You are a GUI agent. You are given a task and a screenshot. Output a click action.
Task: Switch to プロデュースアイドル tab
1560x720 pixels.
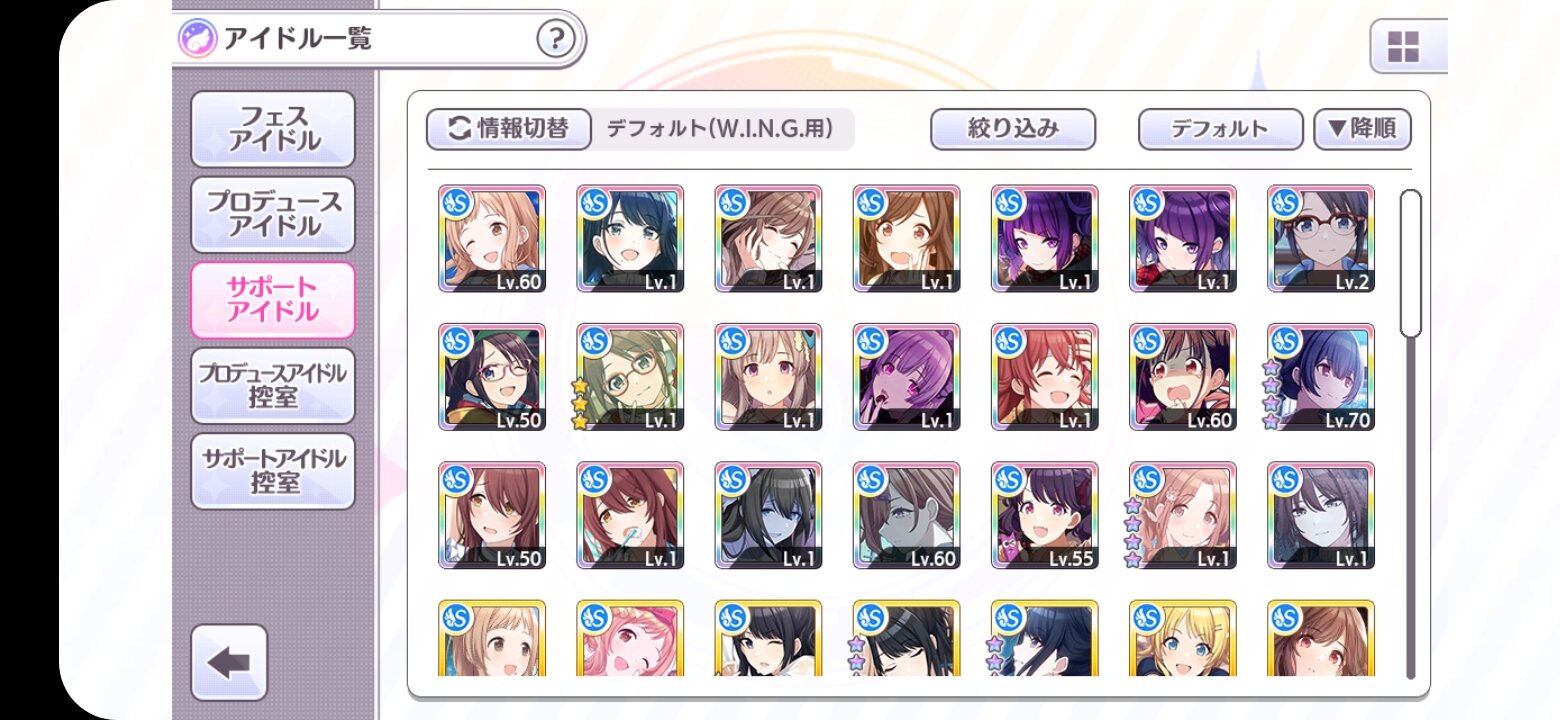point(273,214)
